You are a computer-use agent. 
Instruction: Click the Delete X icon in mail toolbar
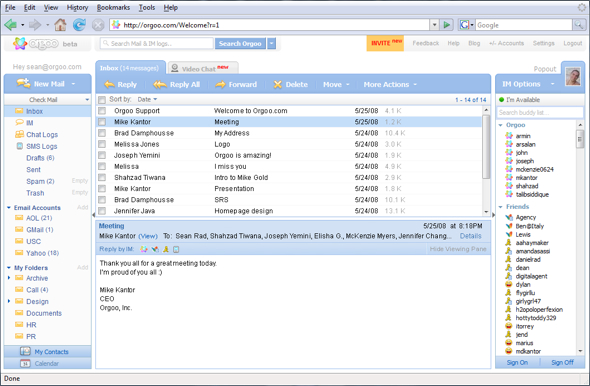(x=278, y=85)
